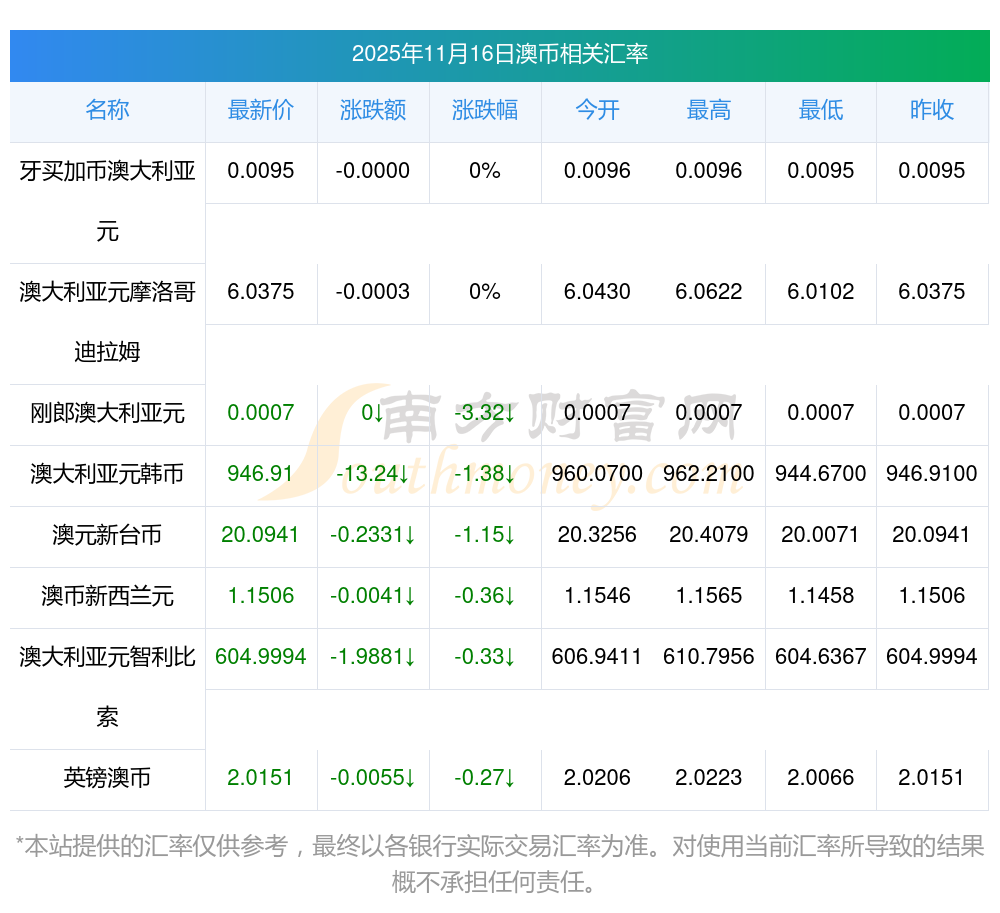
Task: Click the 最高 column header
Action: pos(709,111)
